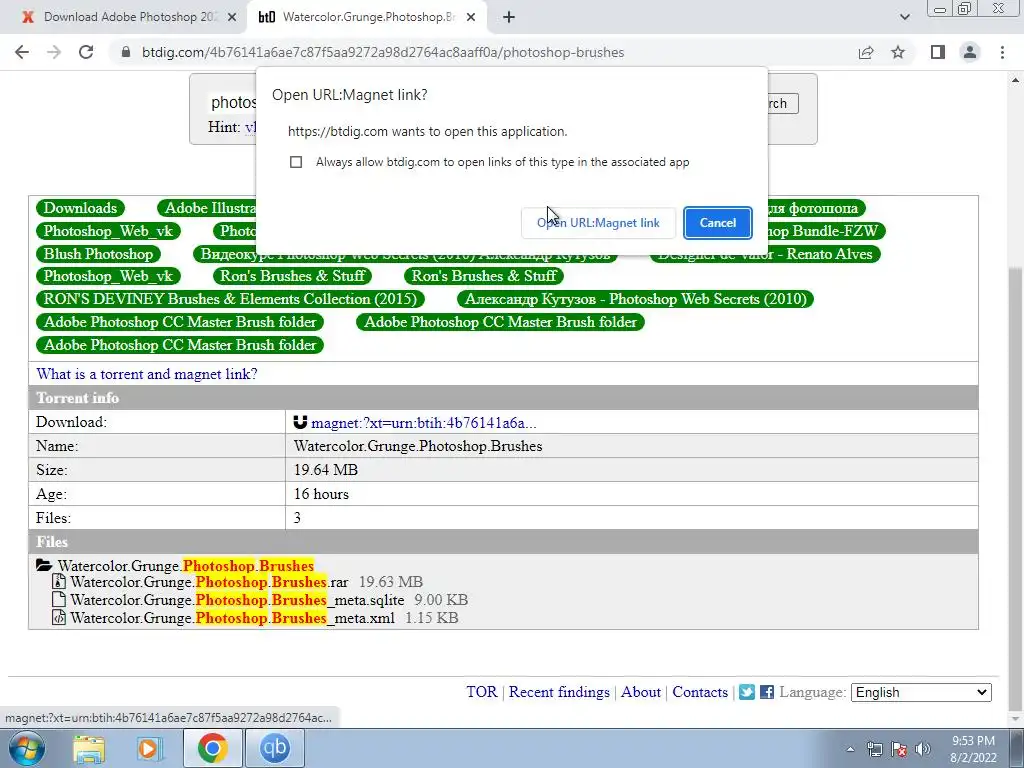Reload the btdig page
This screenshot has width=1024, height=768.
(86, 52)
